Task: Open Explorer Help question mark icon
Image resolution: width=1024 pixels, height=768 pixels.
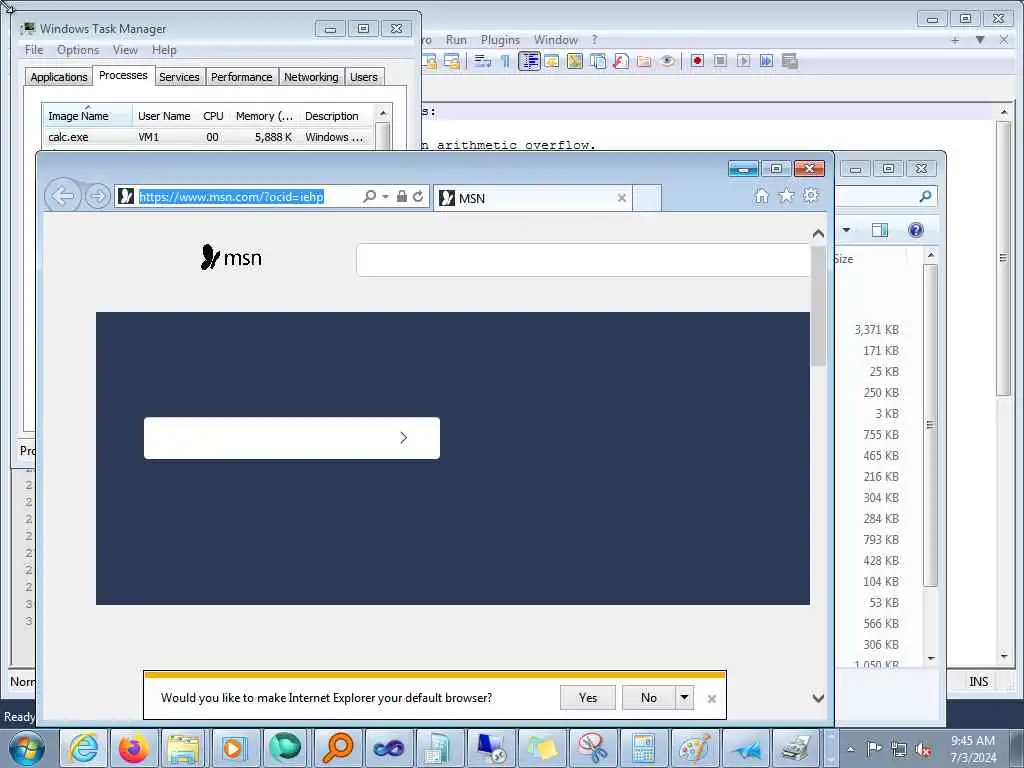Action: point(916,230)
